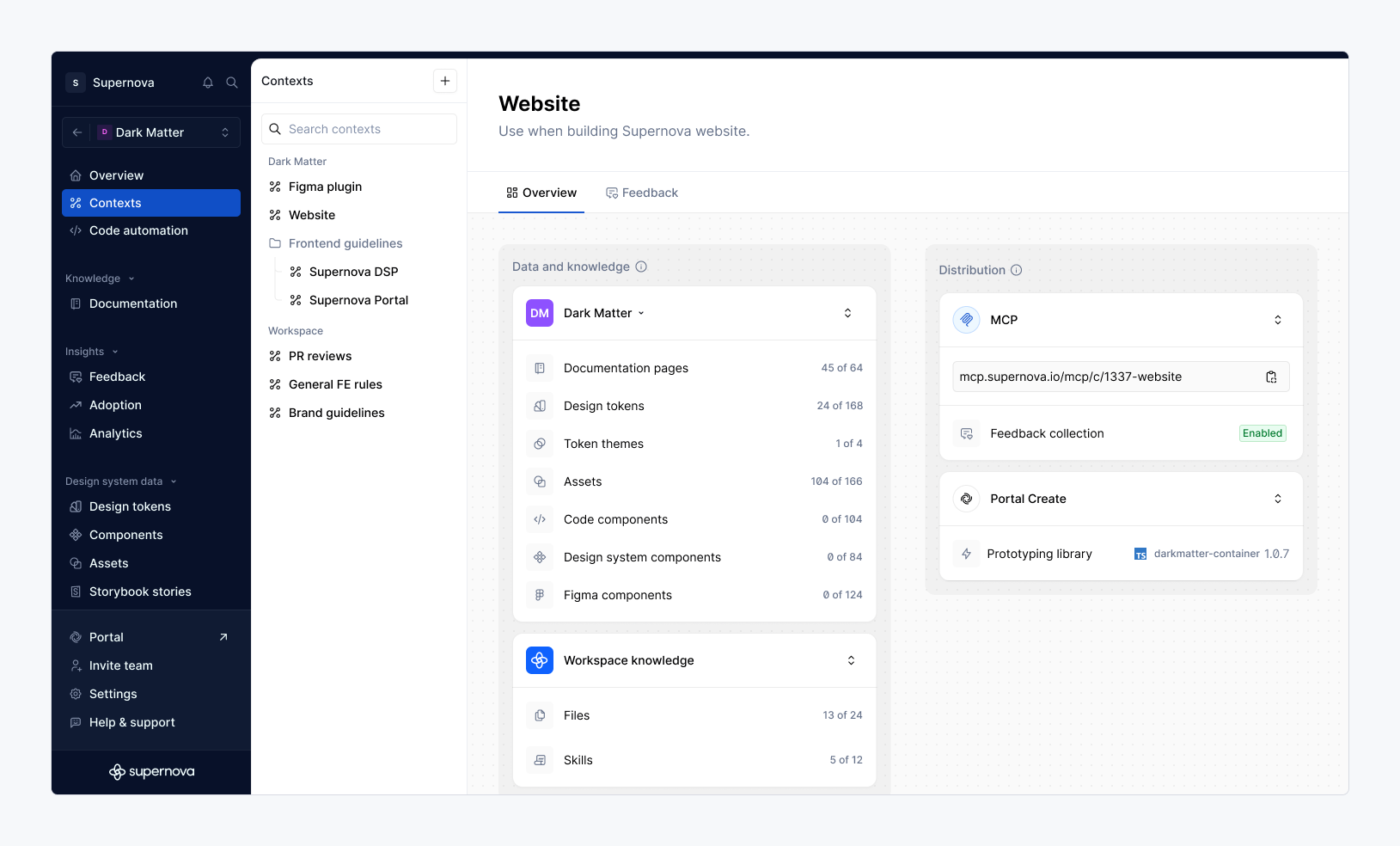The image size is (1400, 846).
Task: Toggle the Portal Create card expand chevrons
Action: click(x=1278, y=499)
